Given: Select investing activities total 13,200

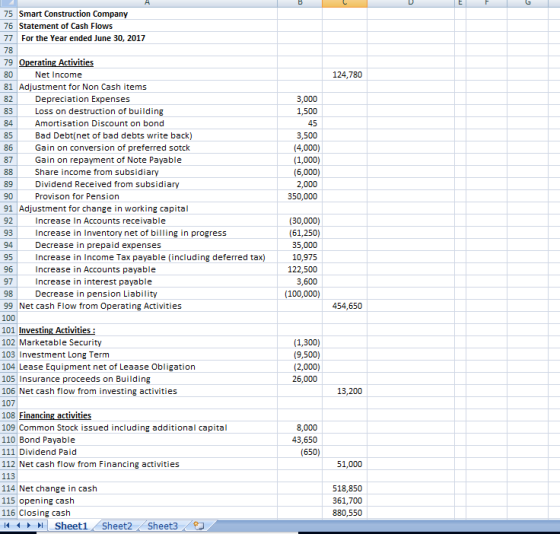Looking at the screenshot, I should 345,391.
